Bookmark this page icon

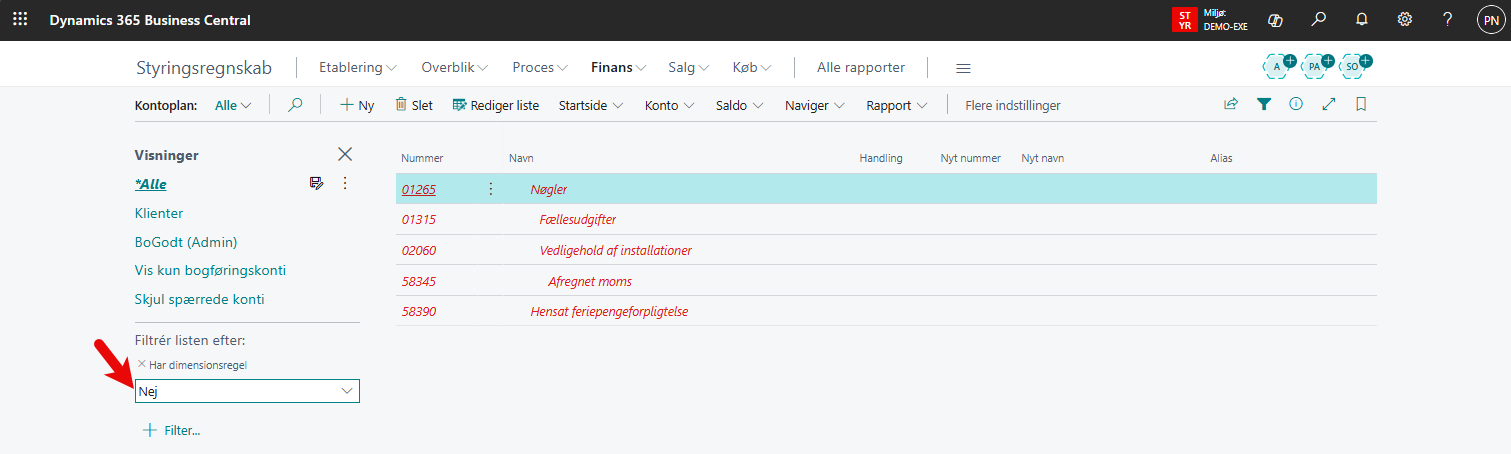pos(1361,104)
